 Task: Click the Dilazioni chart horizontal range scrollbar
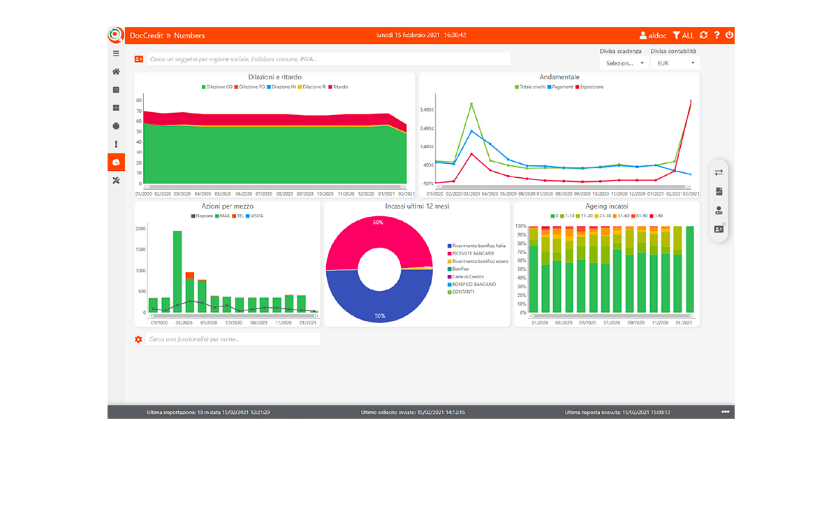click(x=275, y=187)
